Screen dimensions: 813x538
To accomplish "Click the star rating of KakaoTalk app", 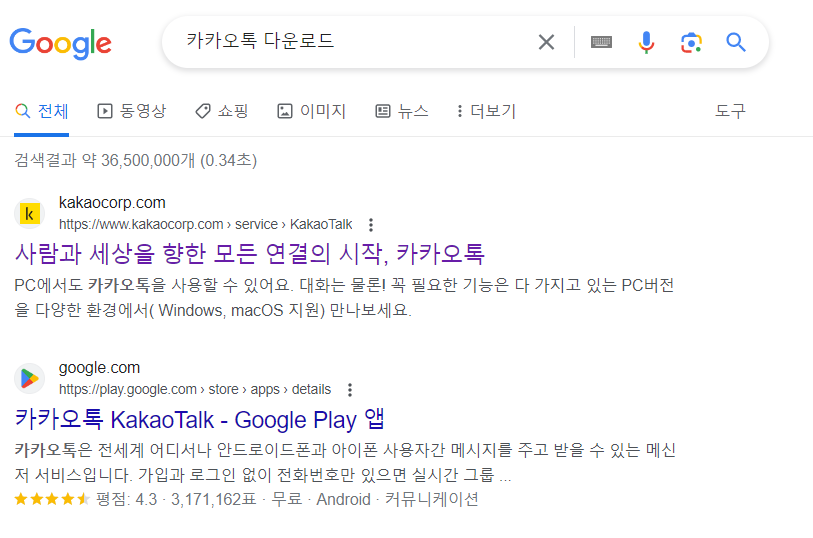I will [x=52, y=499].
